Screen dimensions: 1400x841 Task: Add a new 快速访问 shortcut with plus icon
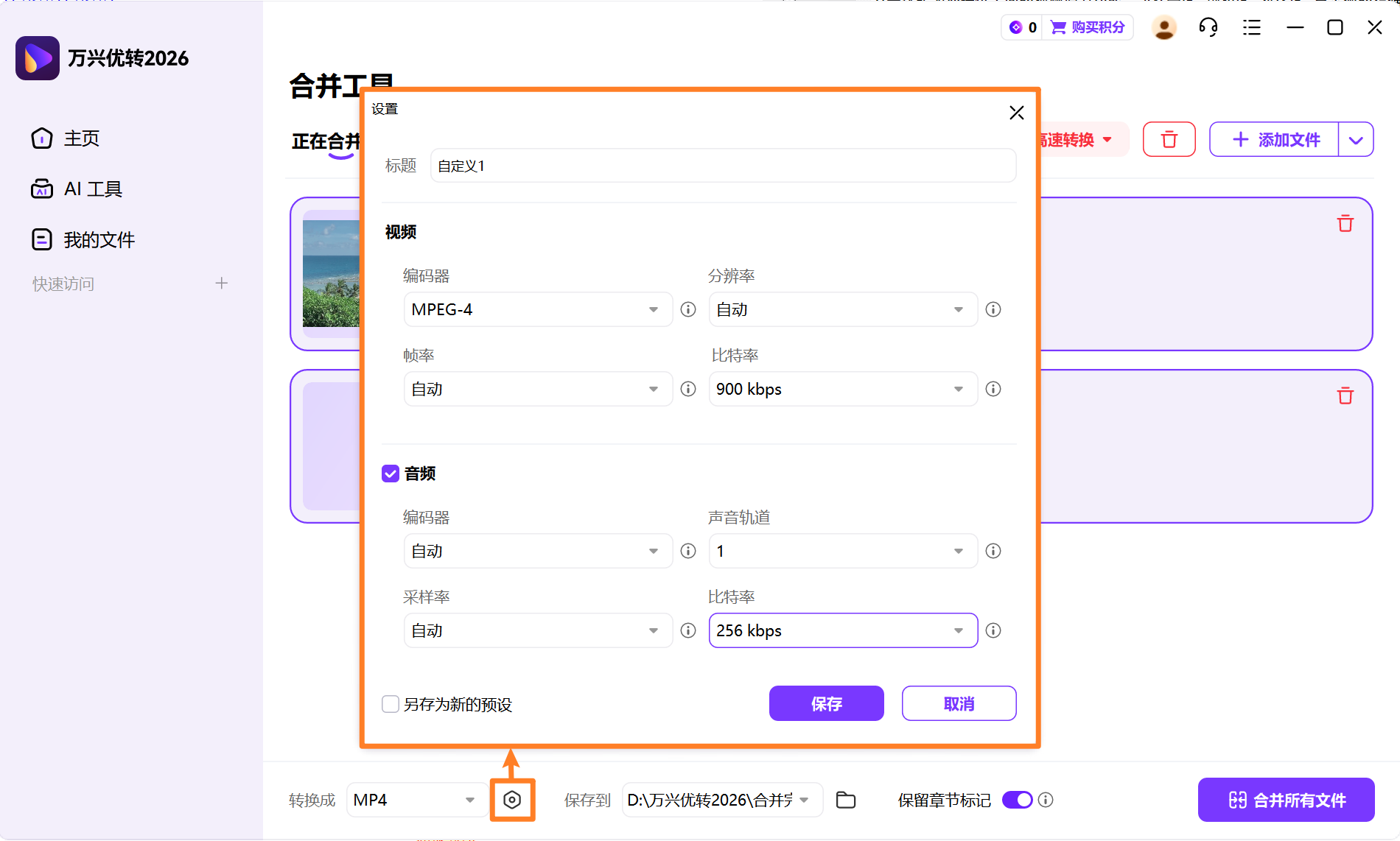point(222,283)
